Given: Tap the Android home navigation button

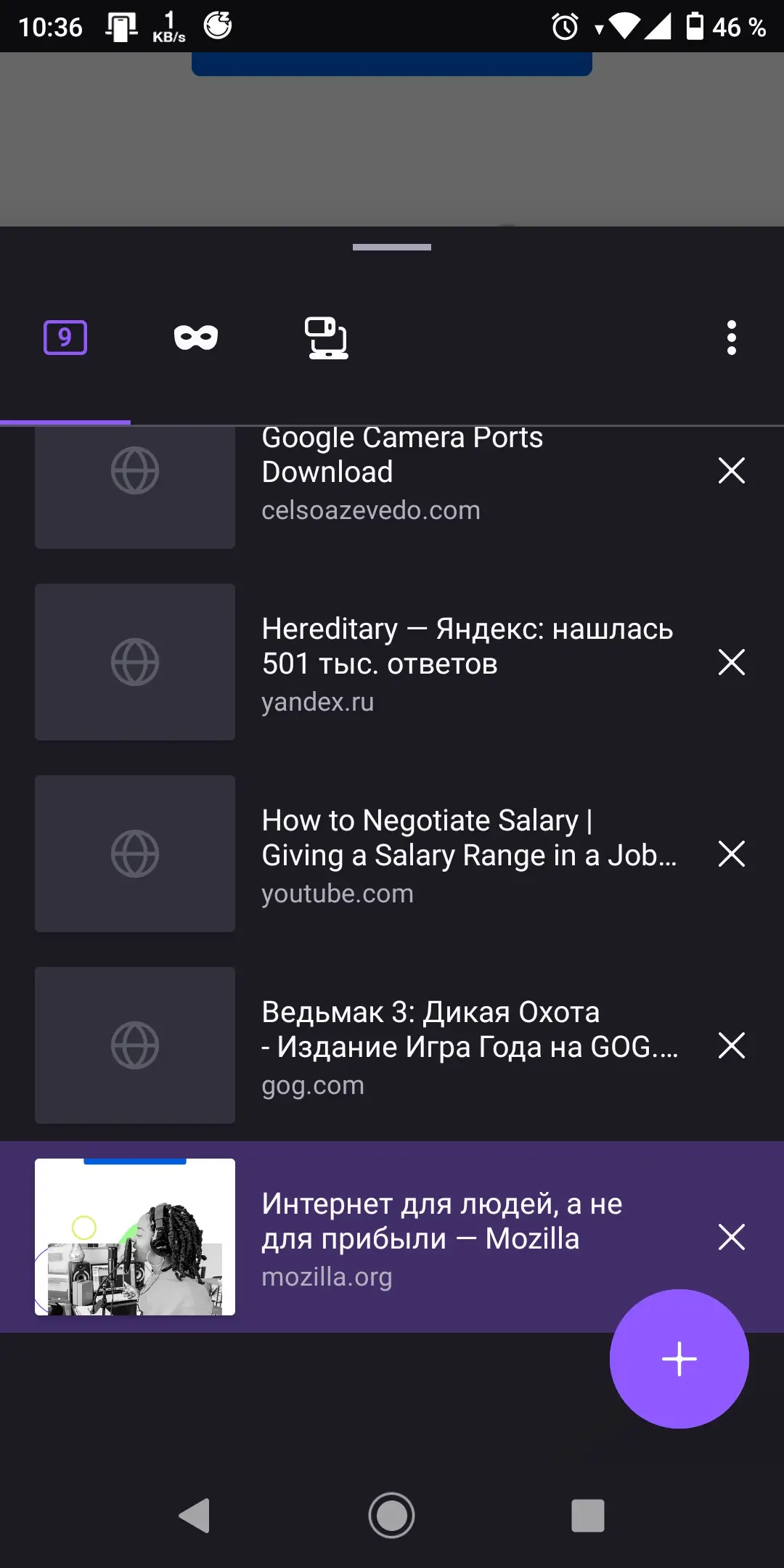Looking at the screenshot, I should tap(392, 1516).
